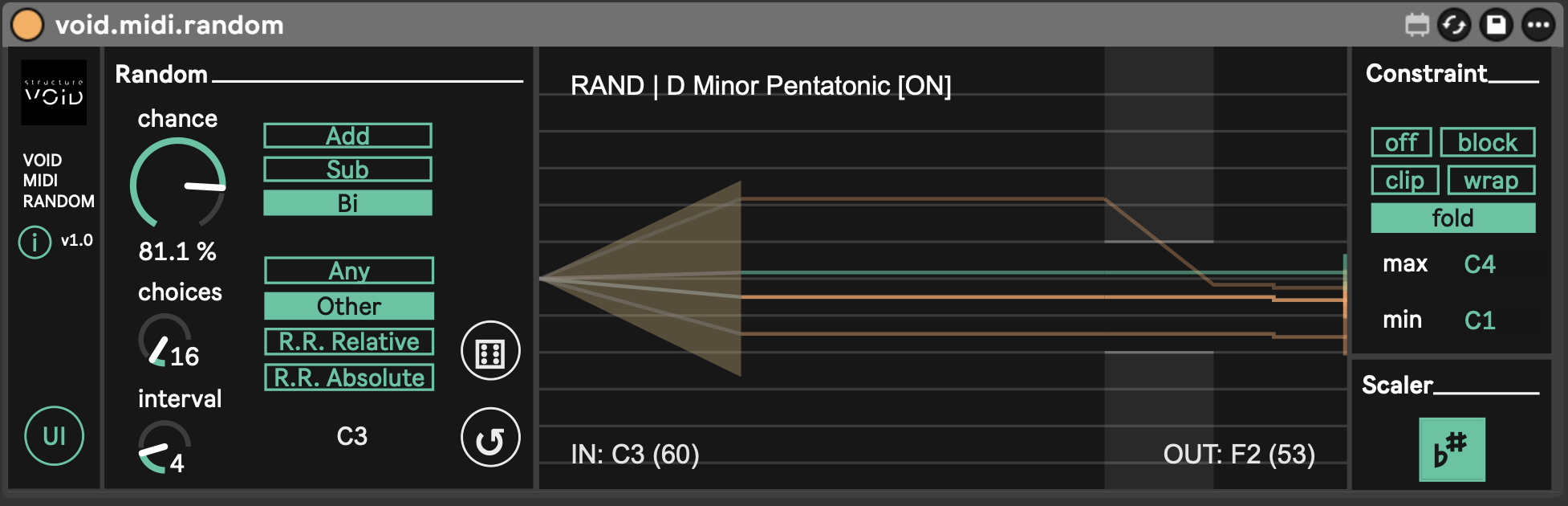Toggle the flat/sharp Scaler button
The width and height of the screenshot is (1568, 506).
click(1452, 449)
